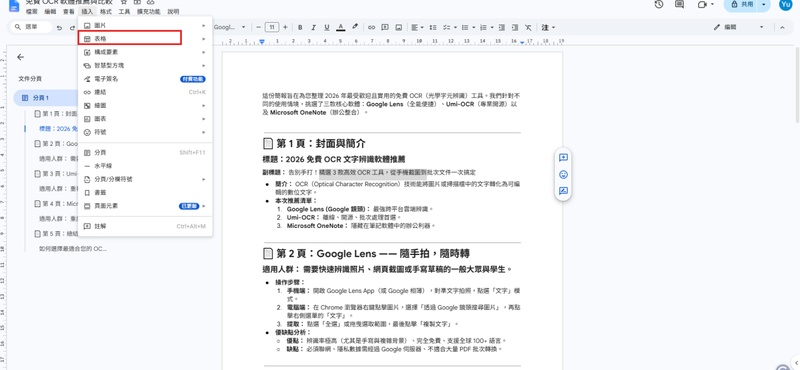Choose 水平線 from Insert menu
This screenshot has height=370, width=800.
(x=145, y=166)
